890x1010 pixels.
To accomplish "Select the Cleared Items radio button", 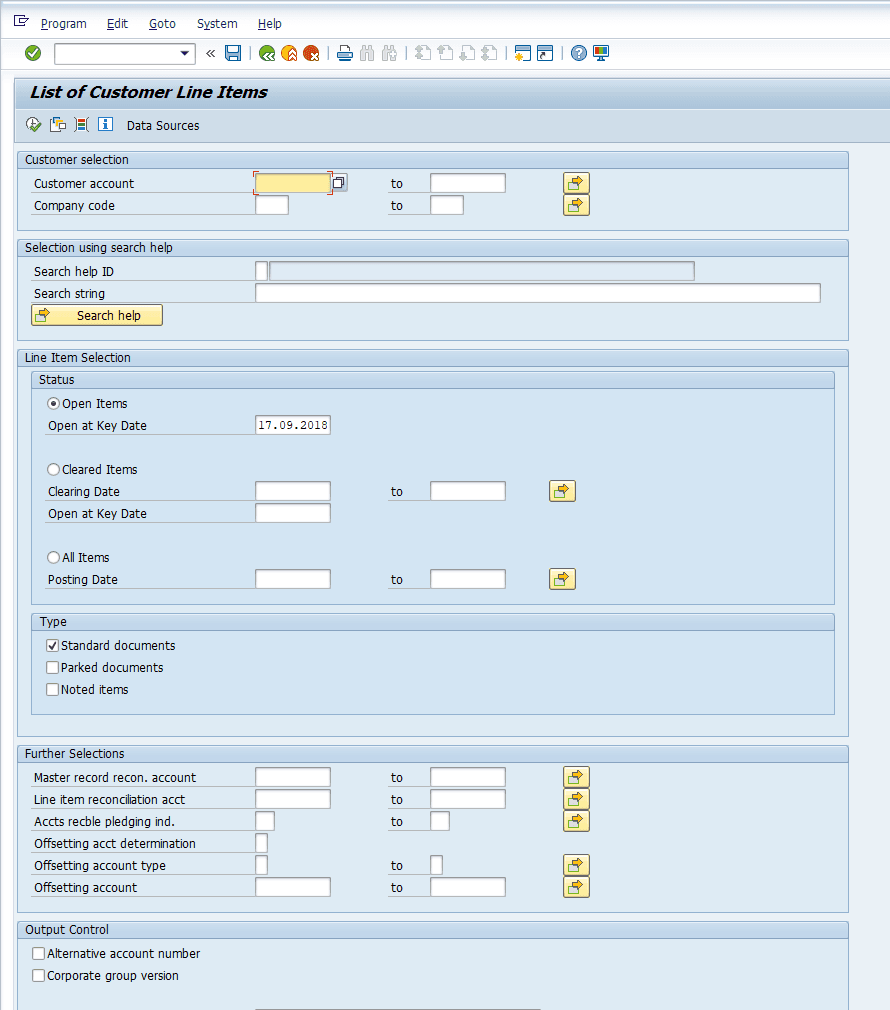I will click(53, 470).
